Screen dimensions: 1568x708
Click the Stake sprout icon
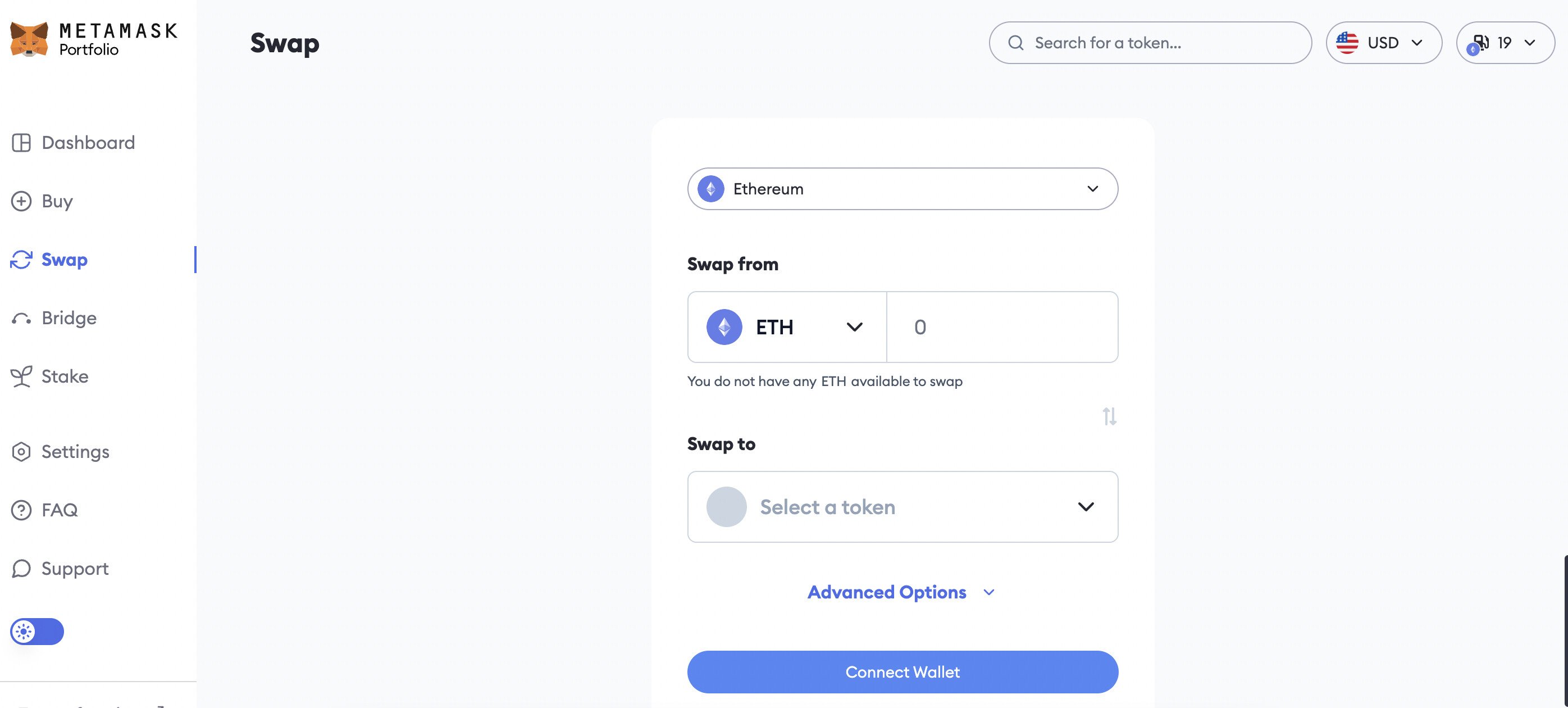pyautogui.click(x=21, y=376)
